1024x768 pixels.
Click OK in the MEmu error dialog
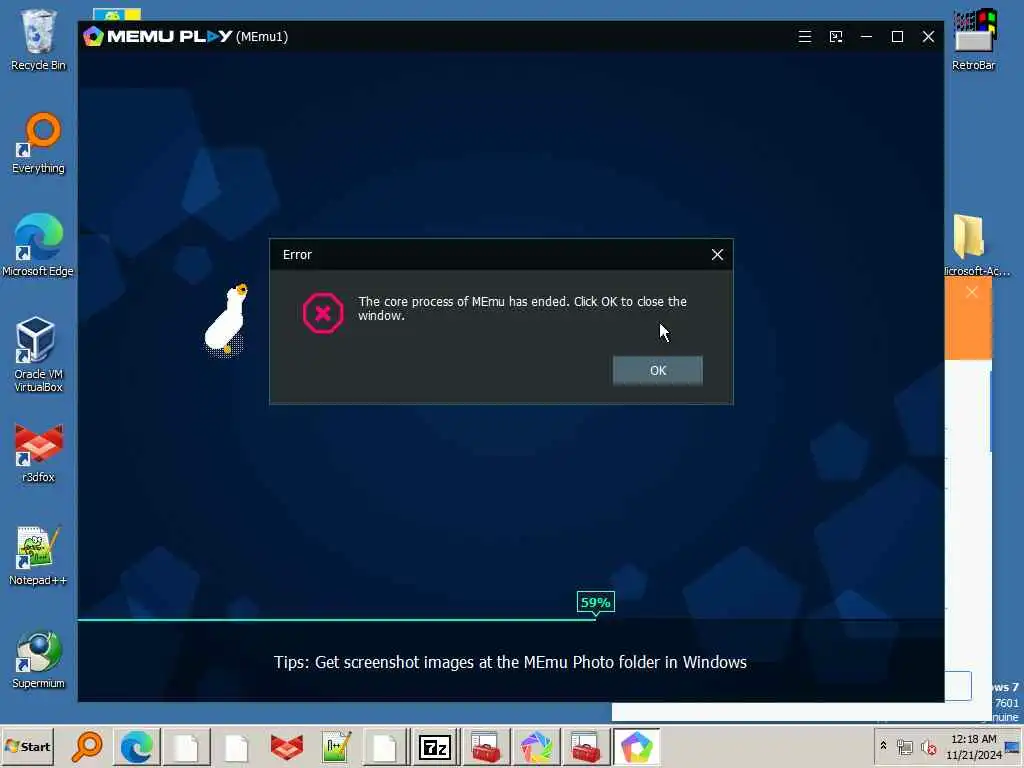658,370
